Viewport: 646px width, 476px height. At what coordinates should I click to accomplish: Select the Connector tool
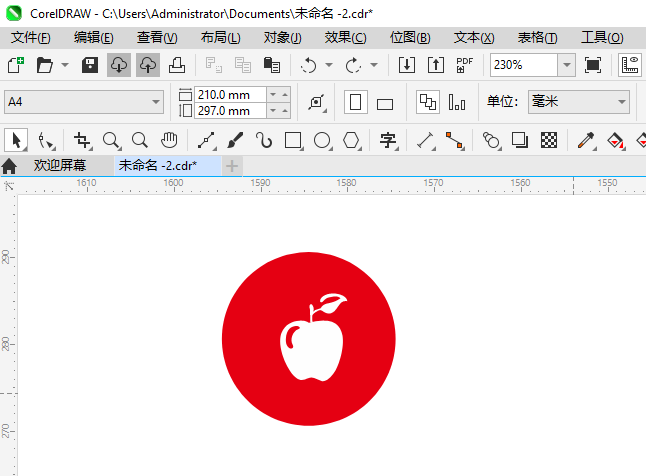point(455,140)
